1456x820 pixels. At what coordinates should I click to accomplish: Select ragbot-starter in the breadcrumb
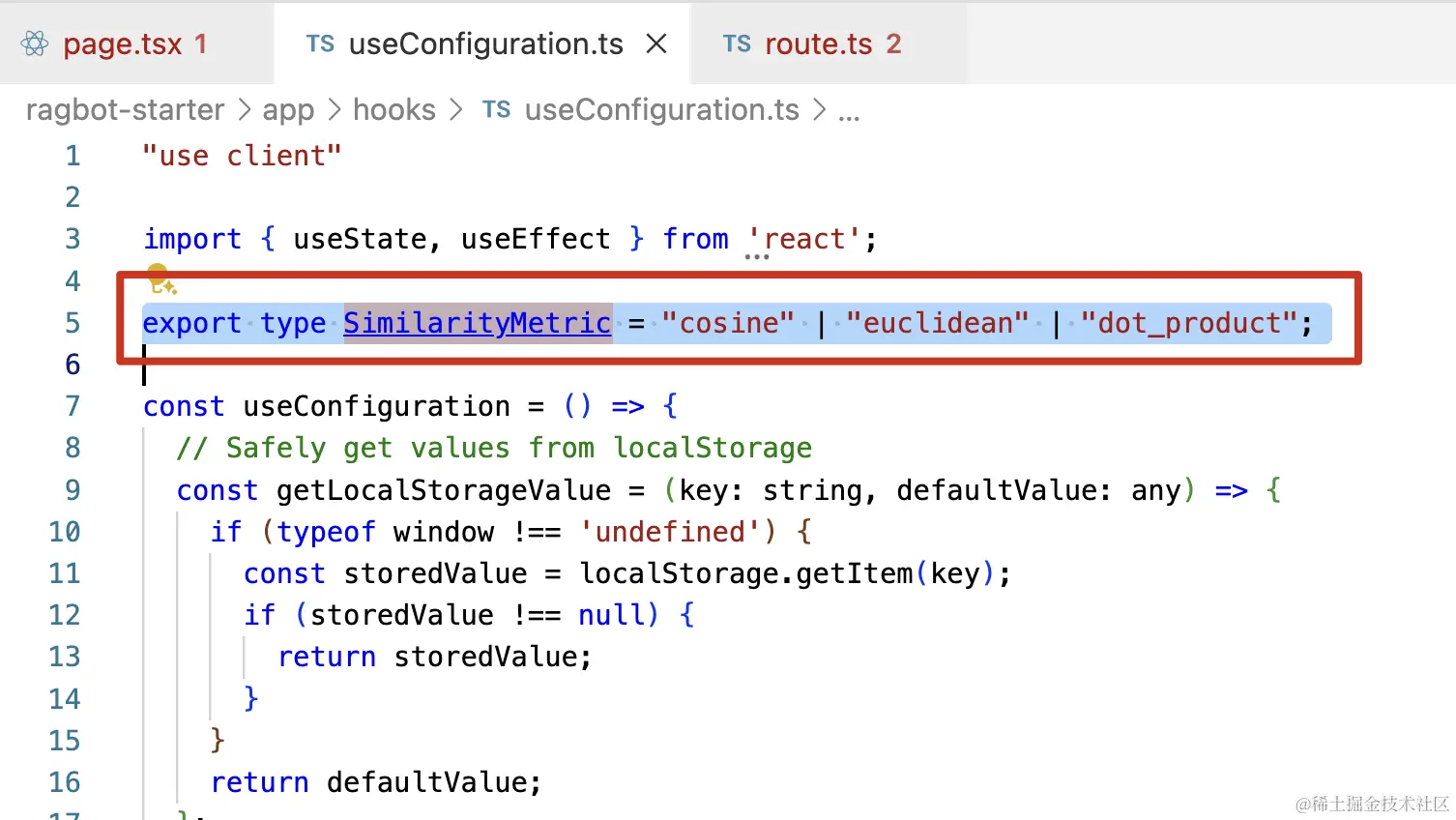point(125,110)
